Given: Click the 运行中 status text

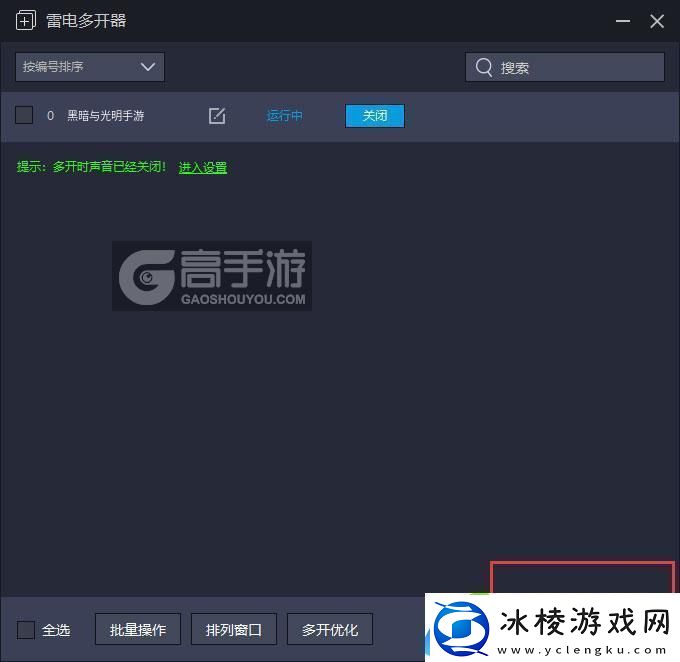Looking at the screenshot, I should pyautogui.click(x=284, y=116).
